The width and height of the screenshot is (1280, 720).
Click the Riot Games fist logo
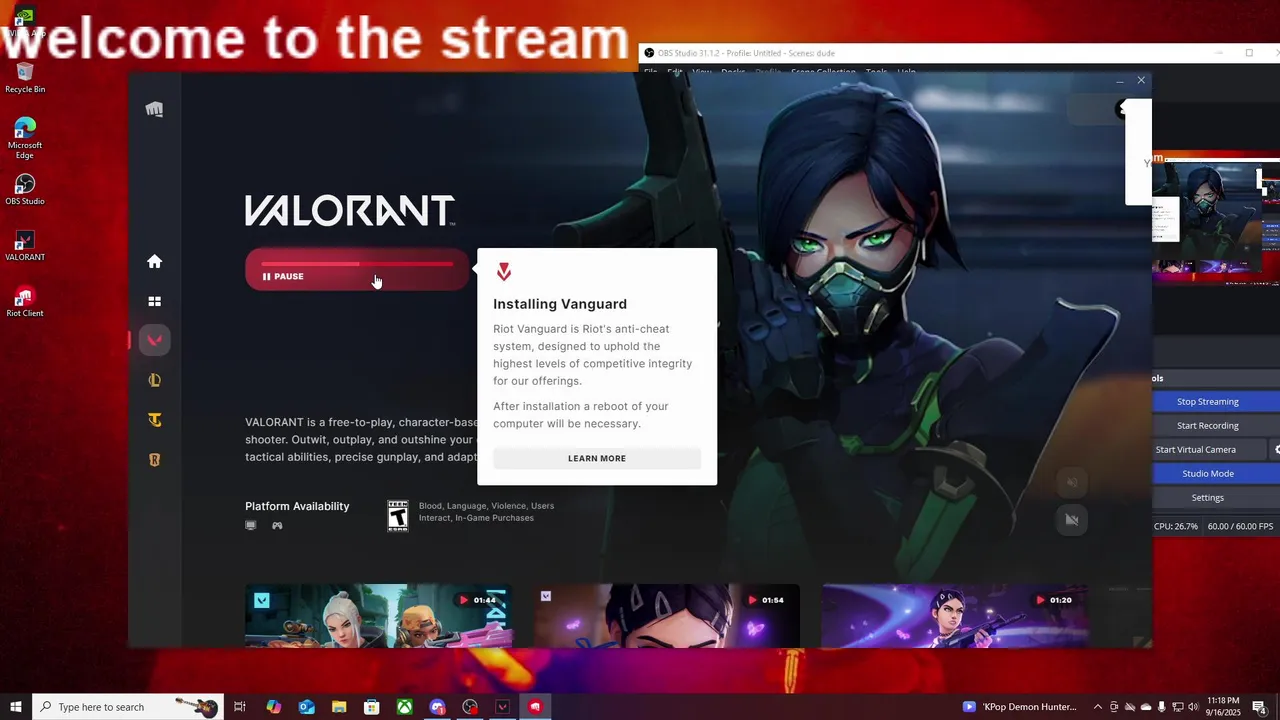[x=154, y=109]
